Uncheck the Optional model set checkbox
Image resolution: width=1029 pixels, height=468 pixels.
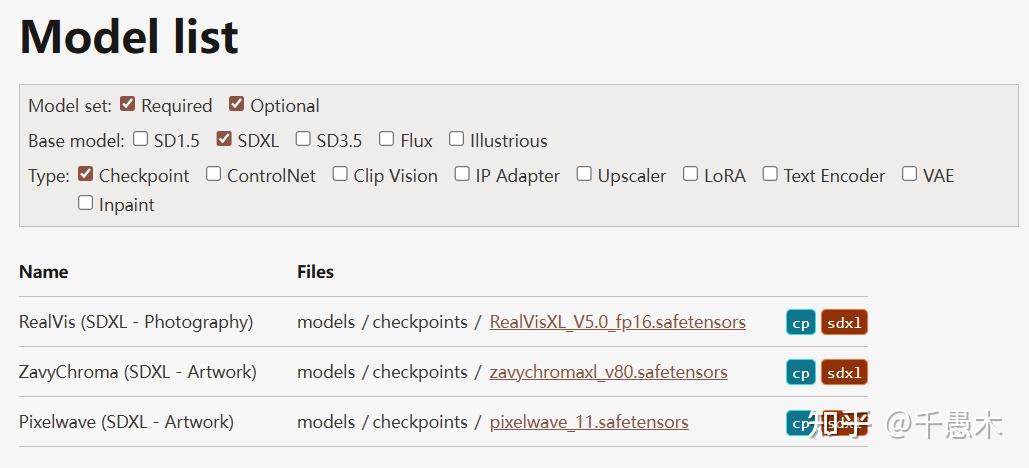pos(236,104)
